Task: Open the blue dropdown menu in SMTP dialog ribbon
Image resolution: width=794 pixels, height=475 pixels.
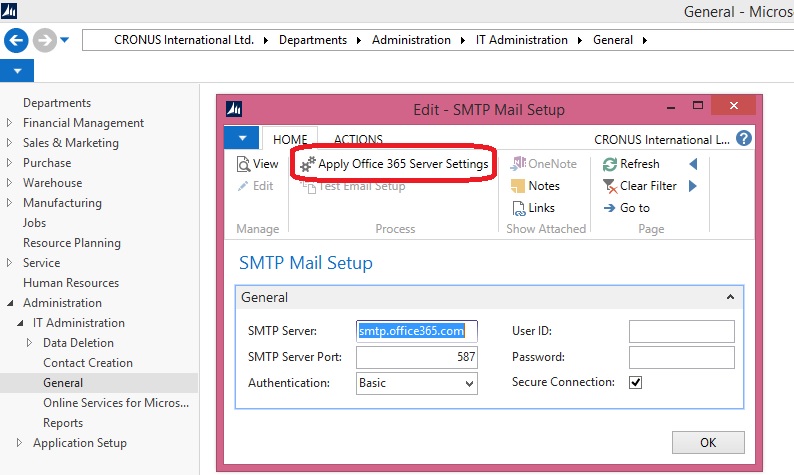Action: coord(242,138)
